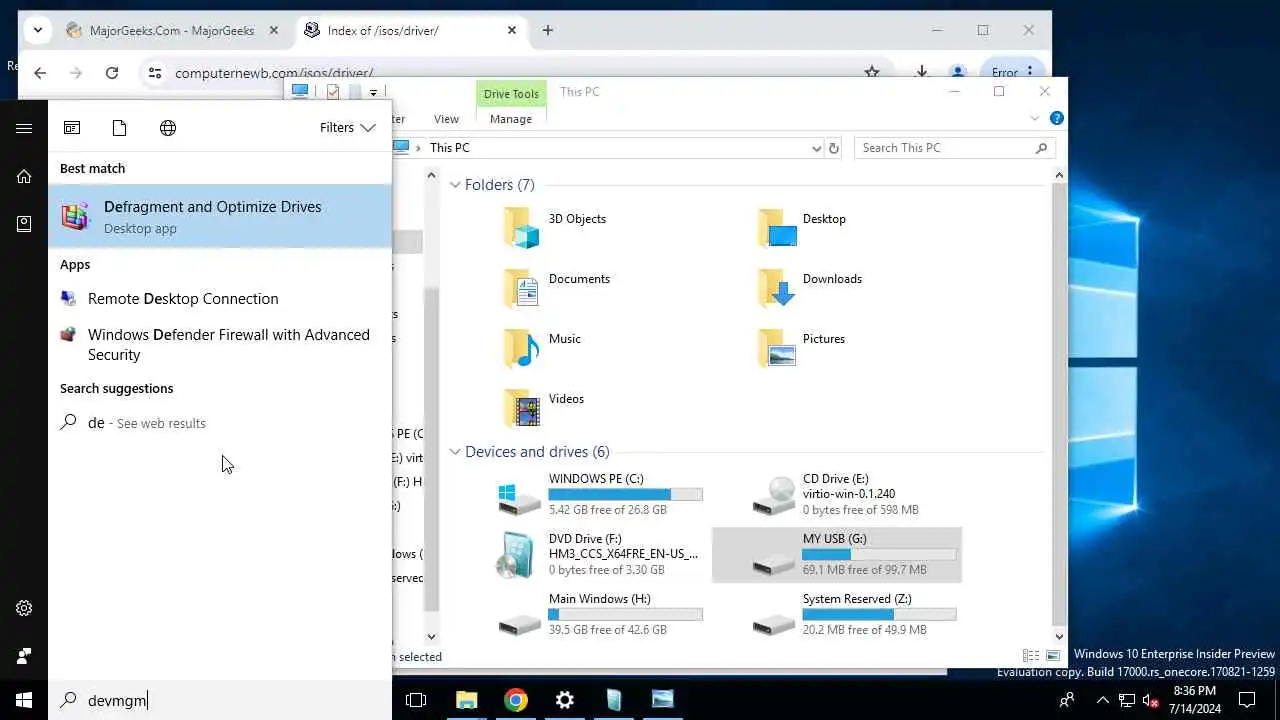Click the Search This PC field

tap(955, 148)
